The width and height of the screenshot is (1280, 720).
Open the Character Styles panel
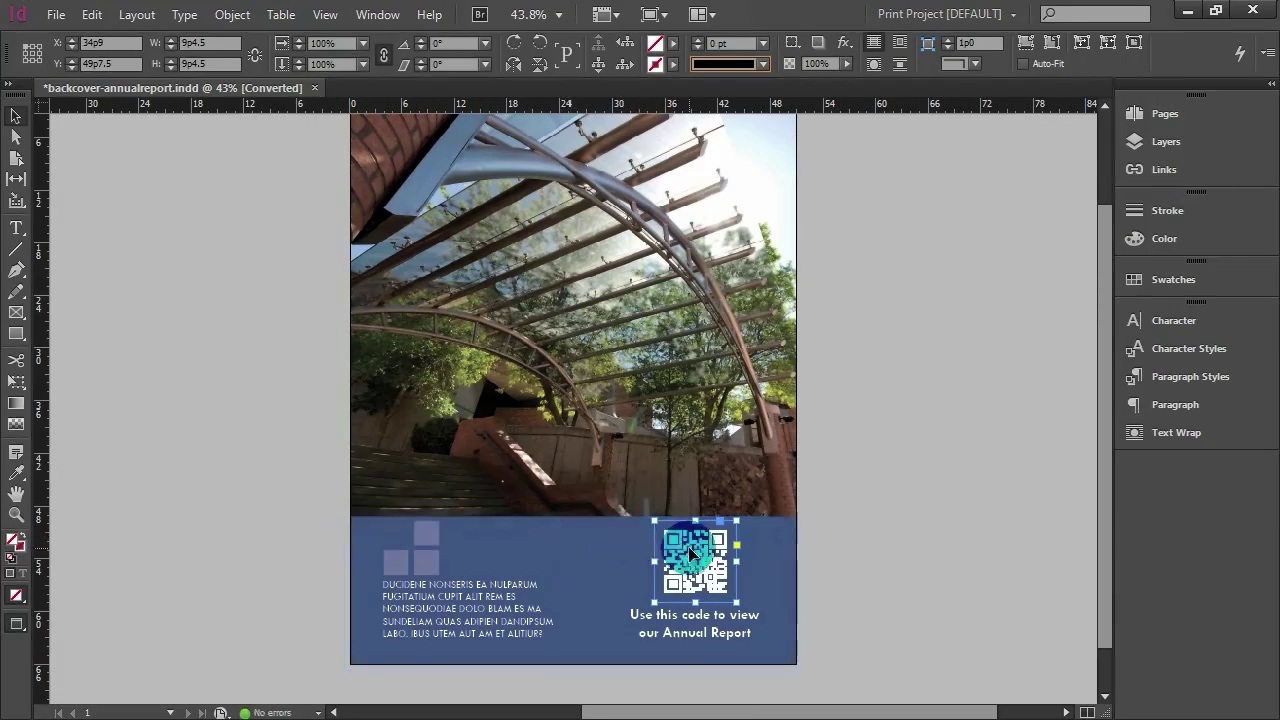coord(1188,349)
